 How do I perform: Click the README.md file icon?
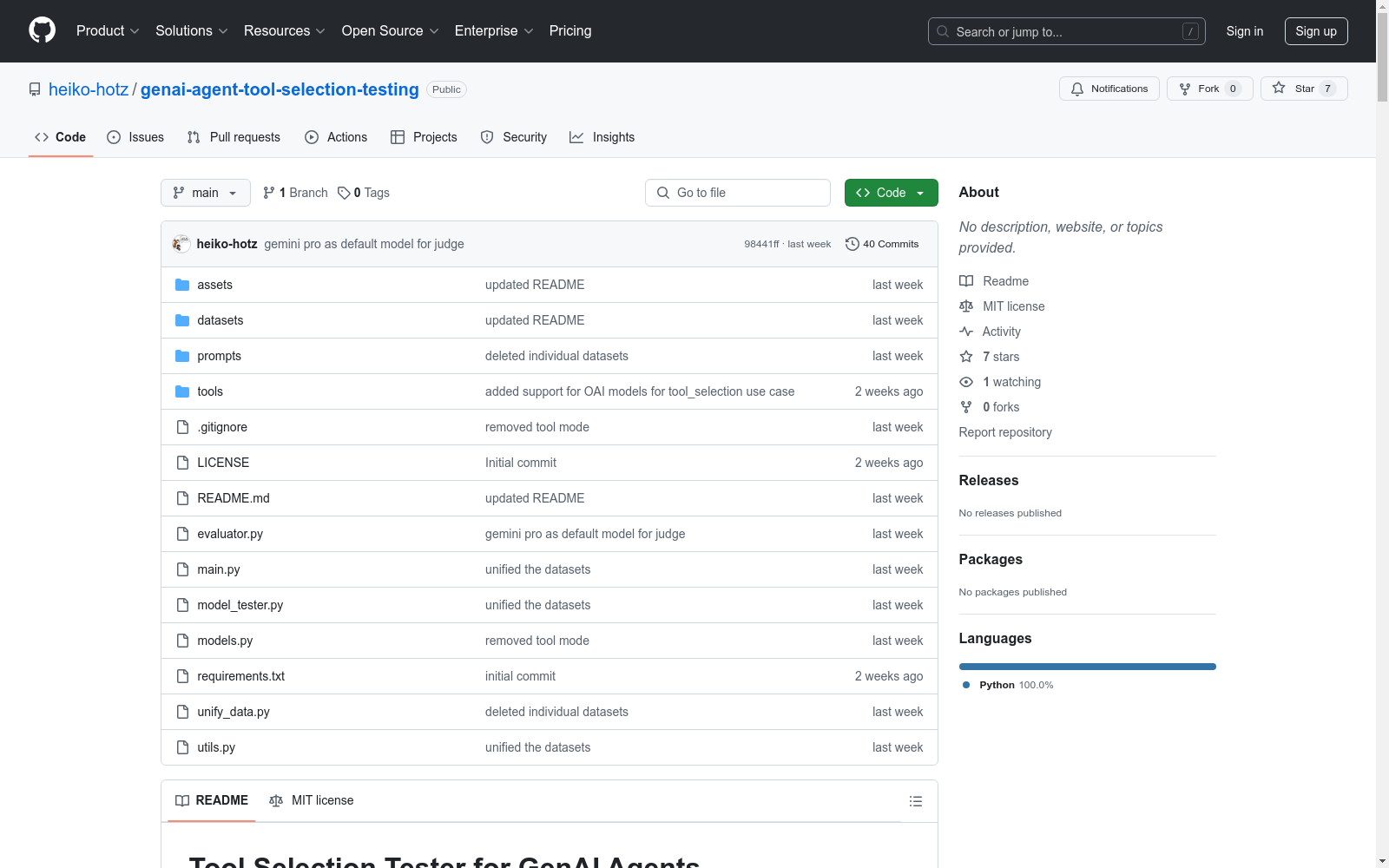[x=182, y=498]
